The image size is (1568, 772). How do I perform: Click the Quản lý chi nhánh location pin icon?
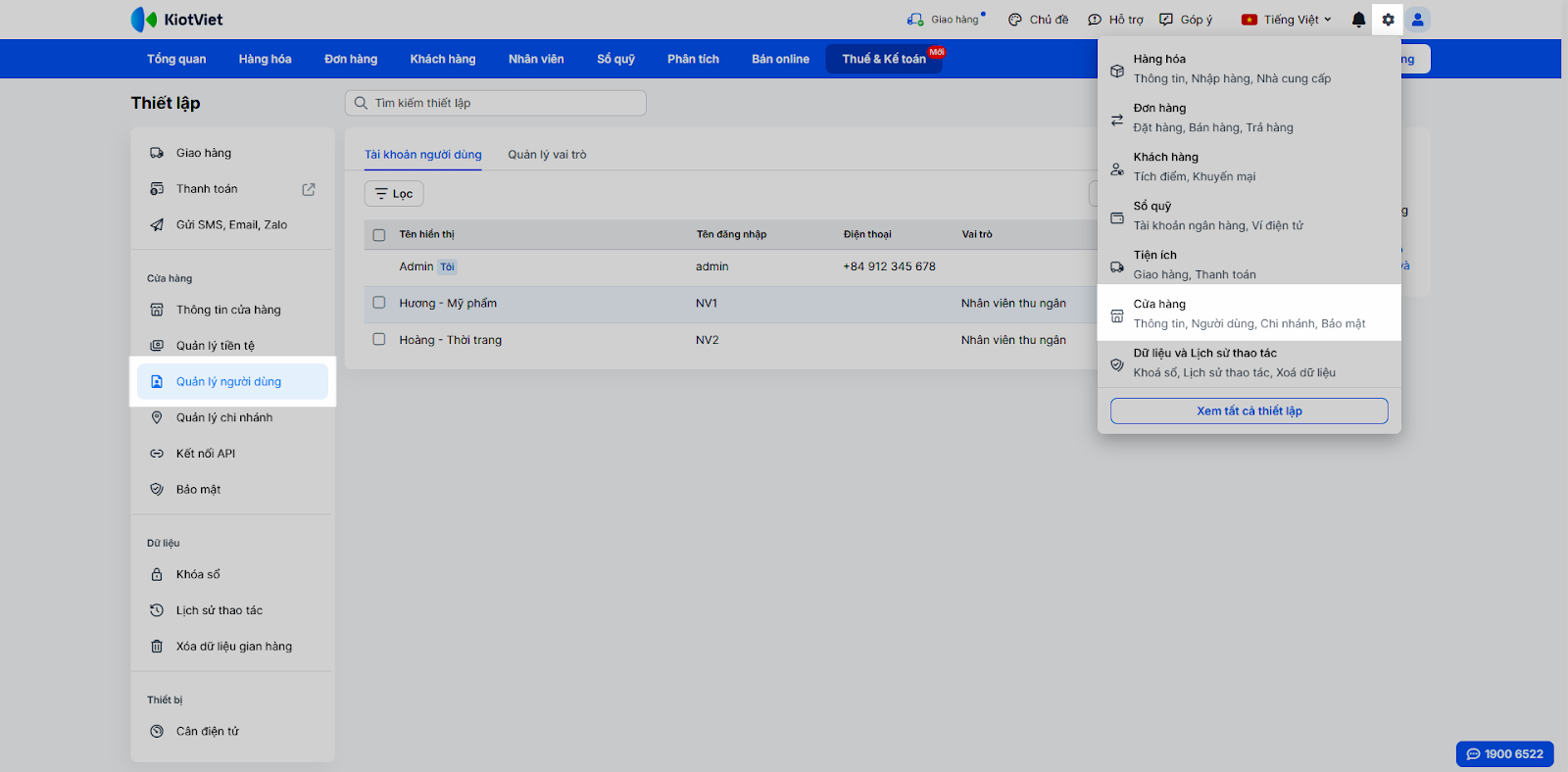point(157,417)
